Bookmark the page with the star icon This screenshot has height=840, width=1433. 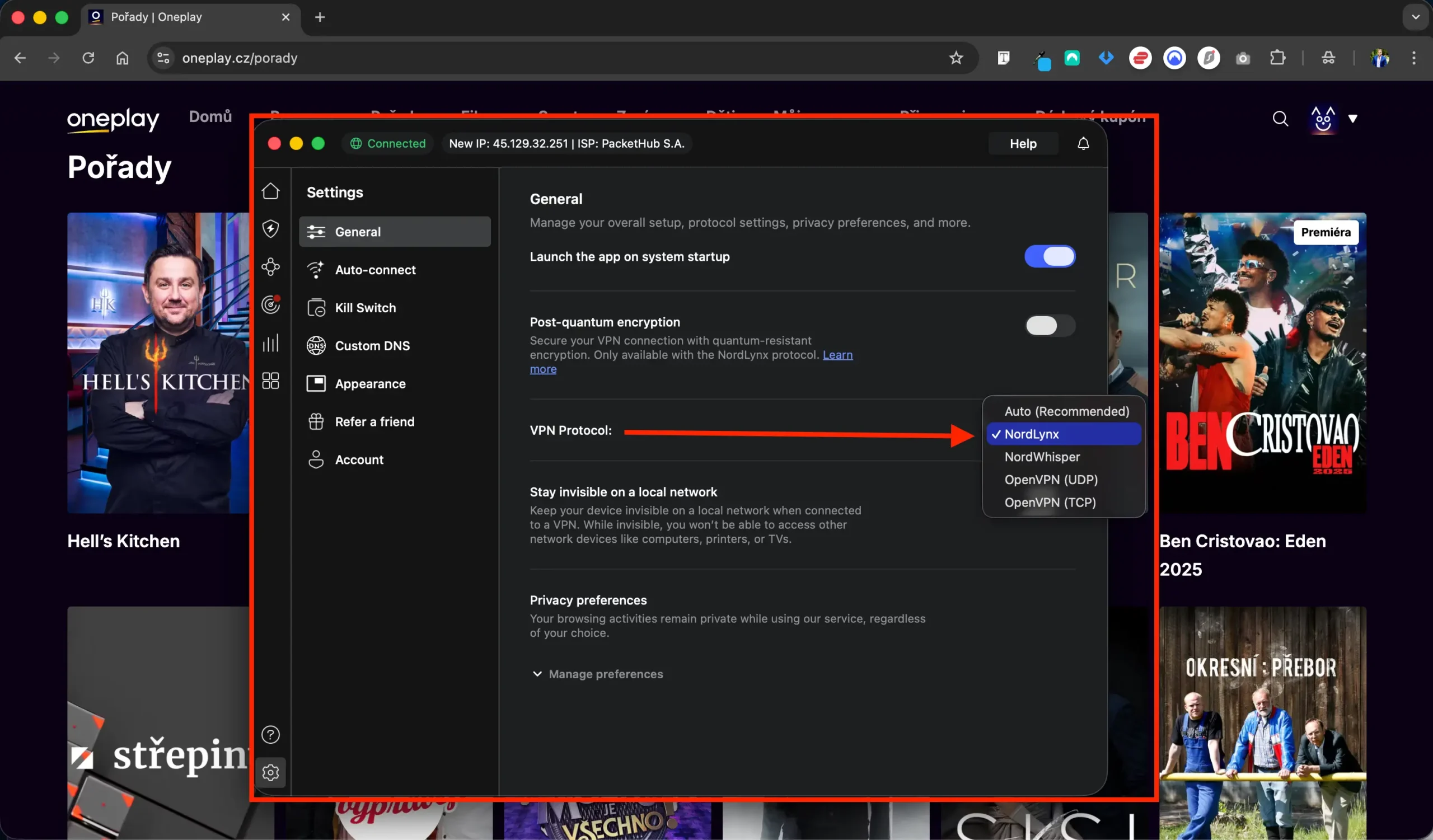[x=956, y=58]
